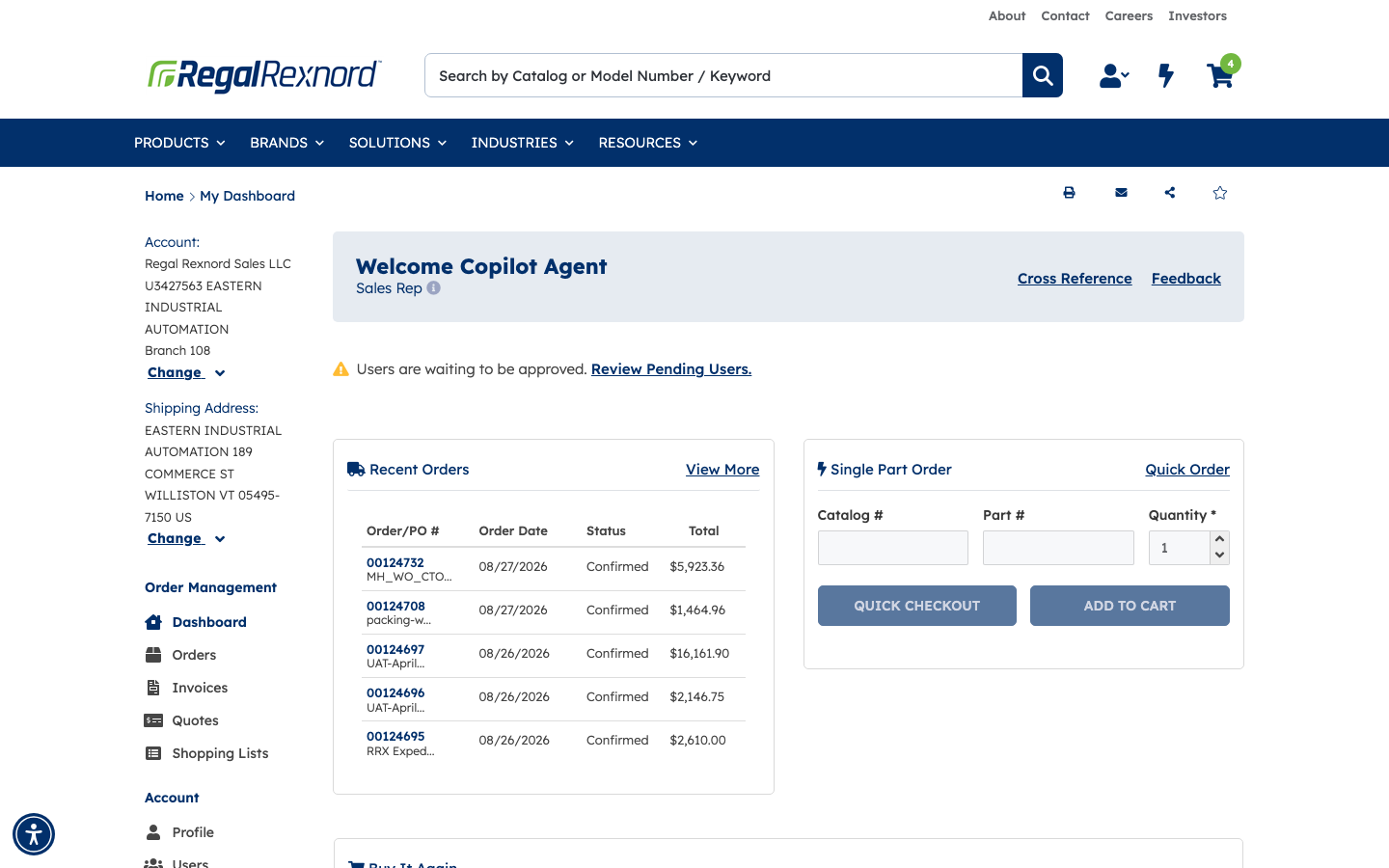Click the Dashboard home icon

[x=153, y=622]
